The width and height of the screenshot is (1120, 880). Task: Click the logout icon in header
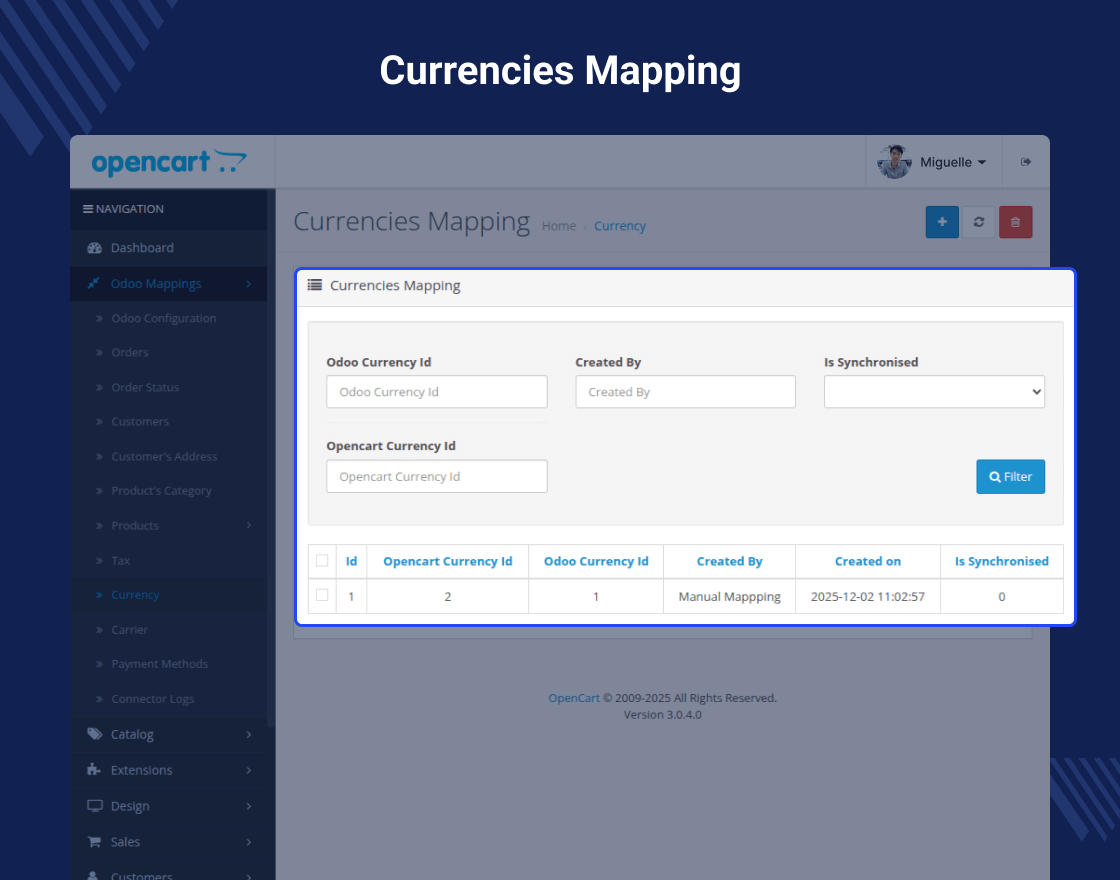click(1026, 162)
